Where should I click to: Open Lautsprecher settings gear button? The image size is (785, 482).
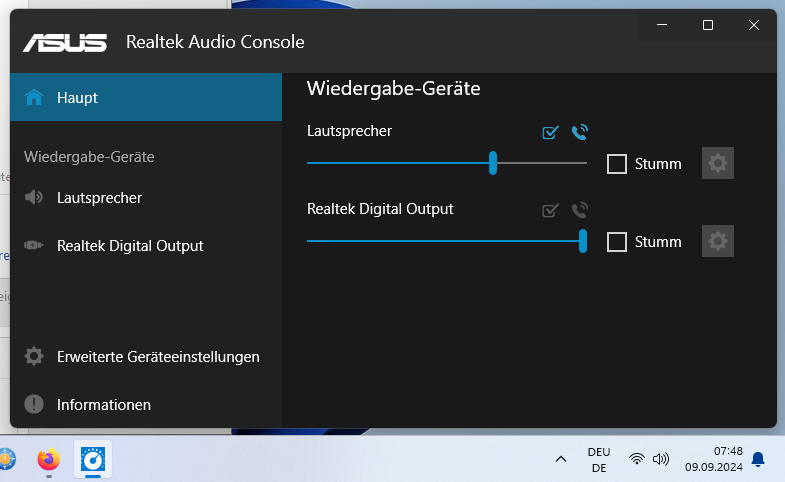point(717,163)
